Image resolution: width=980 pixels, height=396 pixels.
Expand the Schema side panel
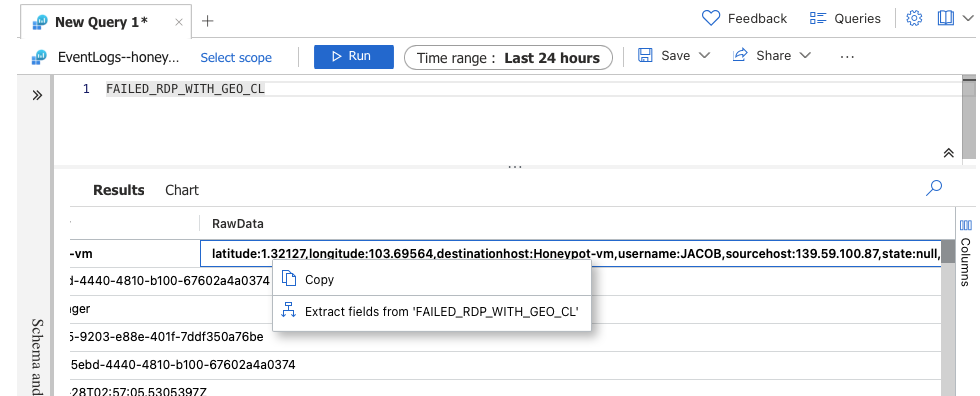pos(37,95)
